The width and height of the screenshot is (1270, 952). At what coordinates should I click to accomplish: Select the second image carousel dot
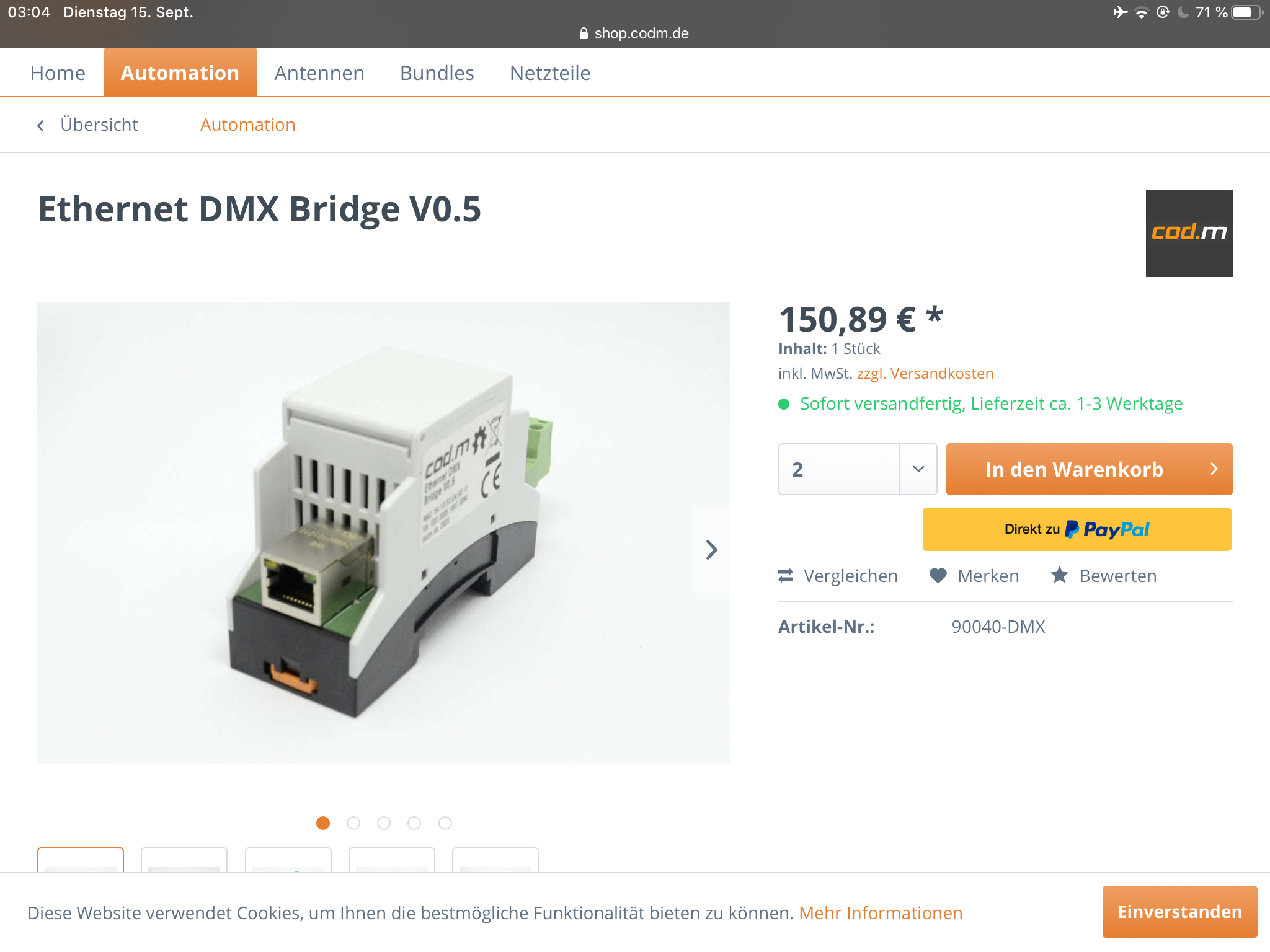pos(353,823)
